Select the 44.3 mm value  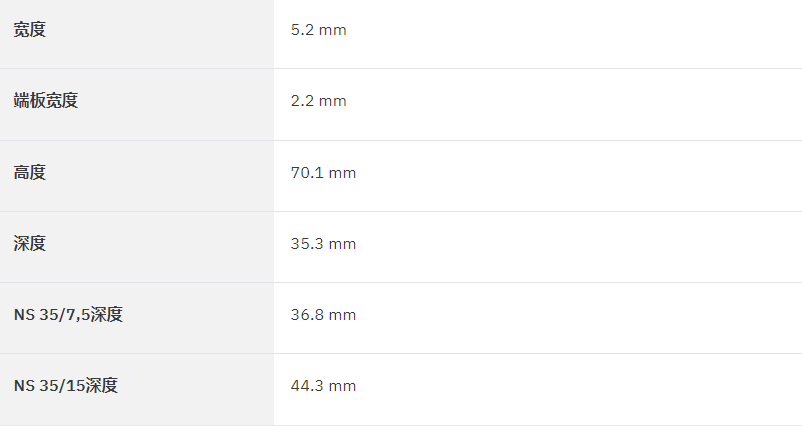[x=323, y=386]
